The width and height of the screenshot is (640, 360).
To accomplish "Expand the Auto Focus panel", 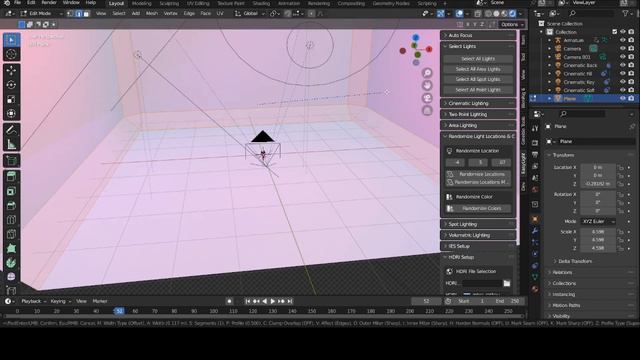I will point(478,36).
